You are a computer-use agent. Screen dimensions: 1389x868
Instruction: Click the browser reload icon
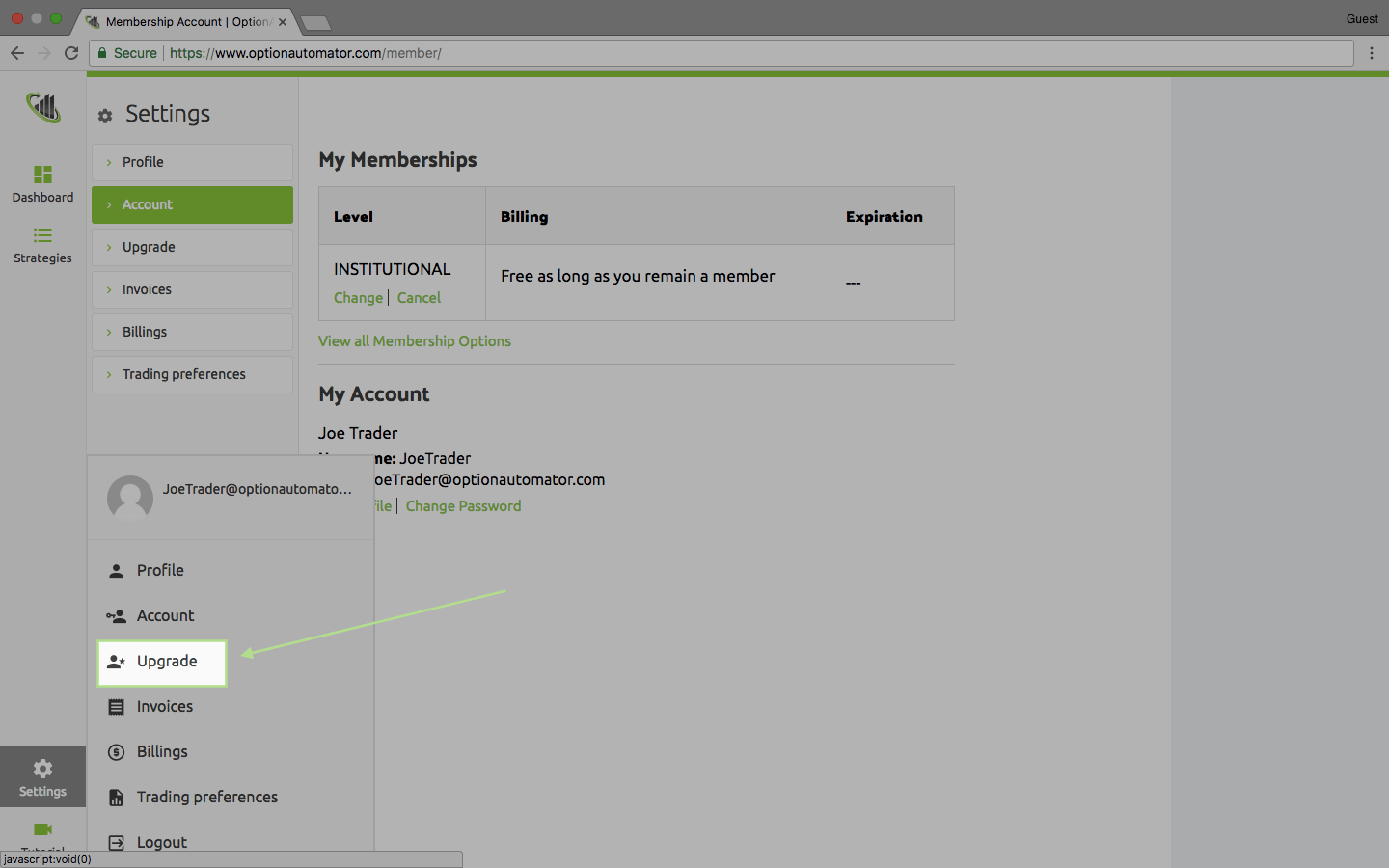(70, 53)
